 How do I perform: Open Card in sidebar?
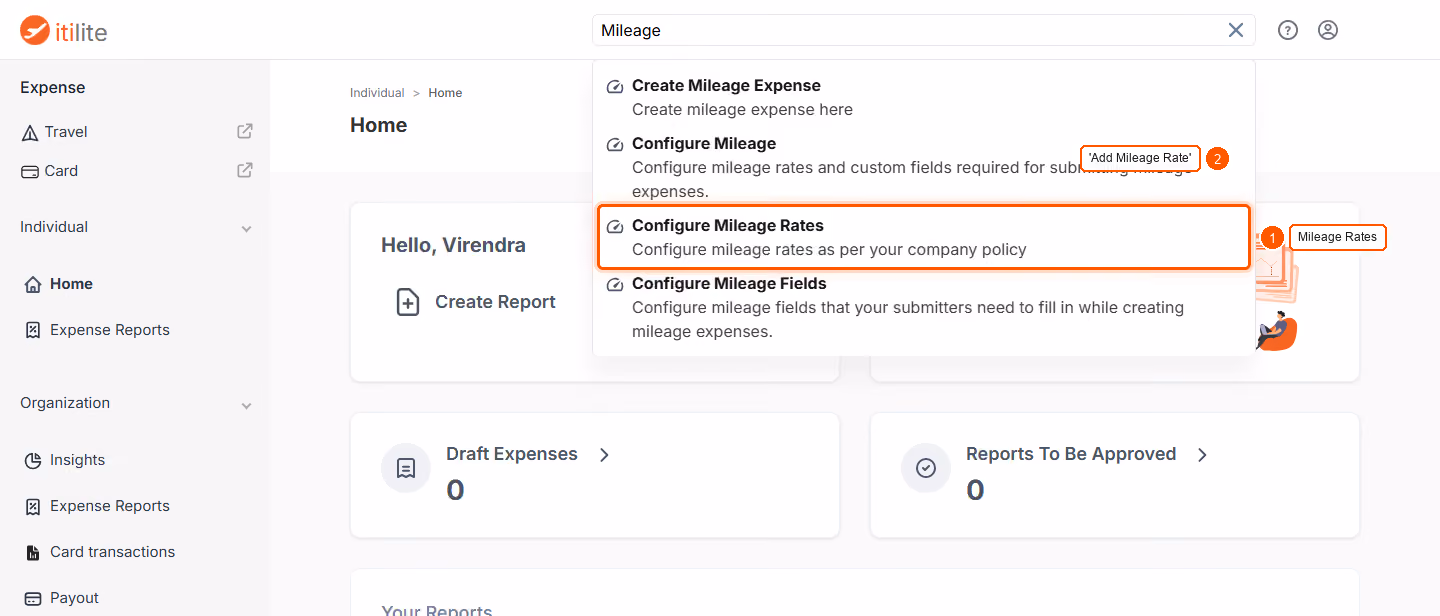click(x=61, y=171)
